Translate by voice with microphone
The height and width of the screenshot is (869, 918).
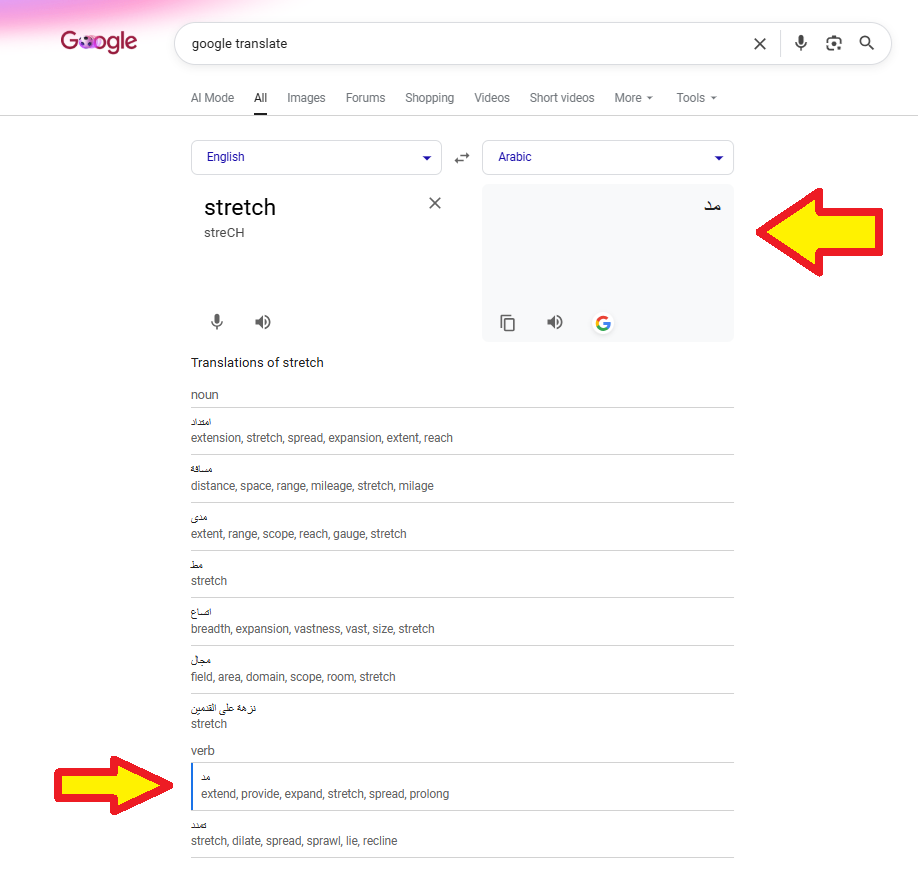coord(217,322)
